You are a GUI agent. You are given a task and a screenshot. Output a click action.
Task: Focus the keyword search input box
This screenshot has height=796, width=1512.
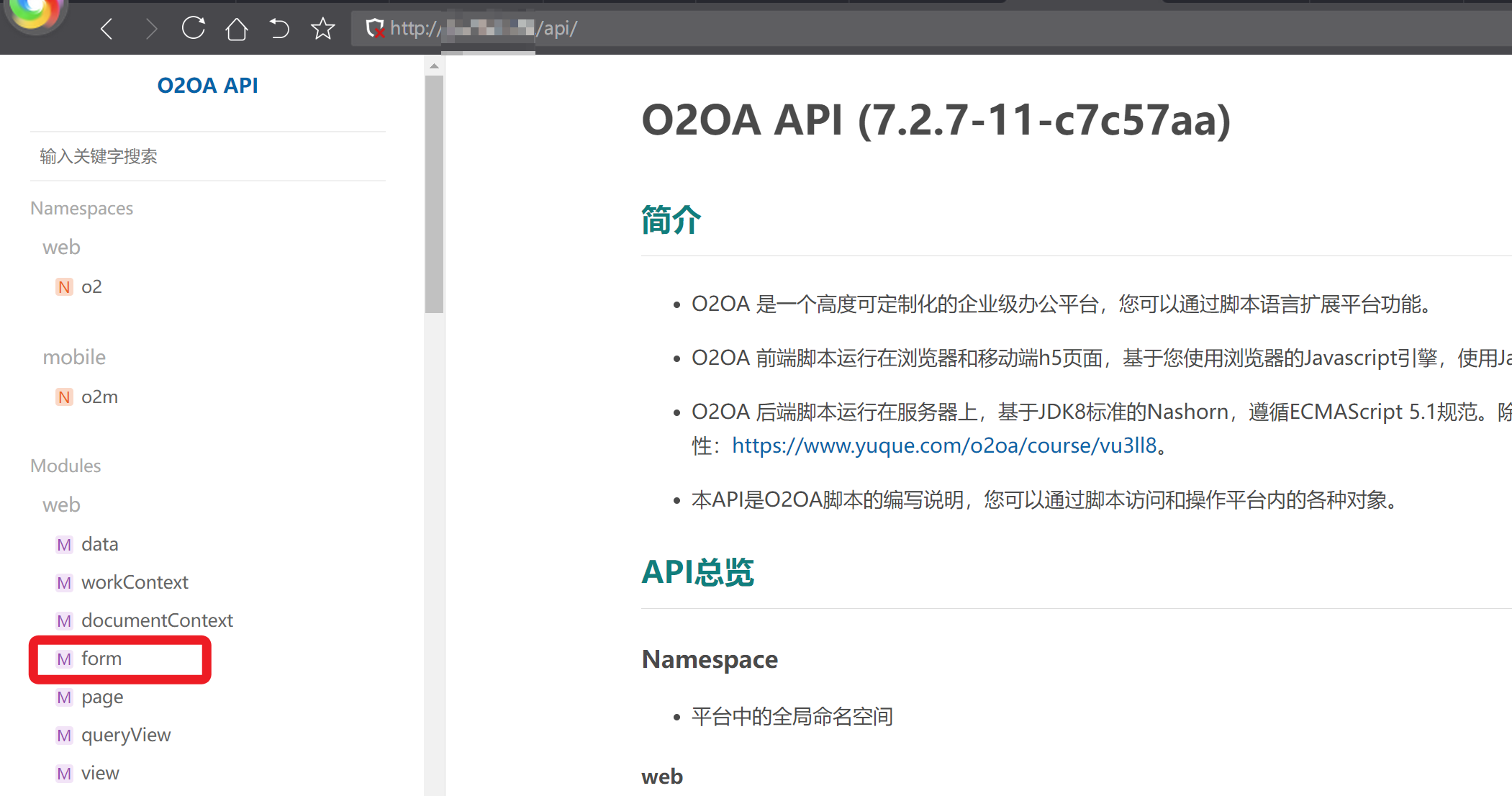tap(207, 156)
